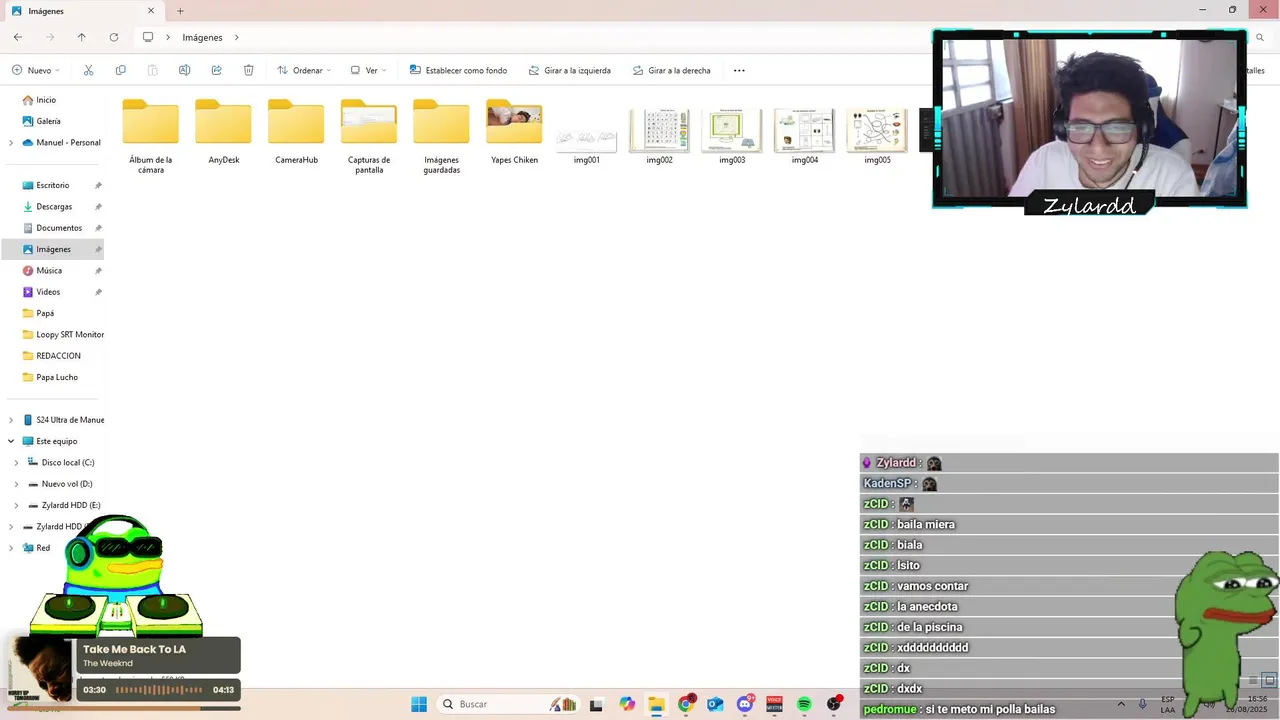1280x720 pixels.
Task: Expand Nuevo vol (D:) node
Action: pos(16,484)
